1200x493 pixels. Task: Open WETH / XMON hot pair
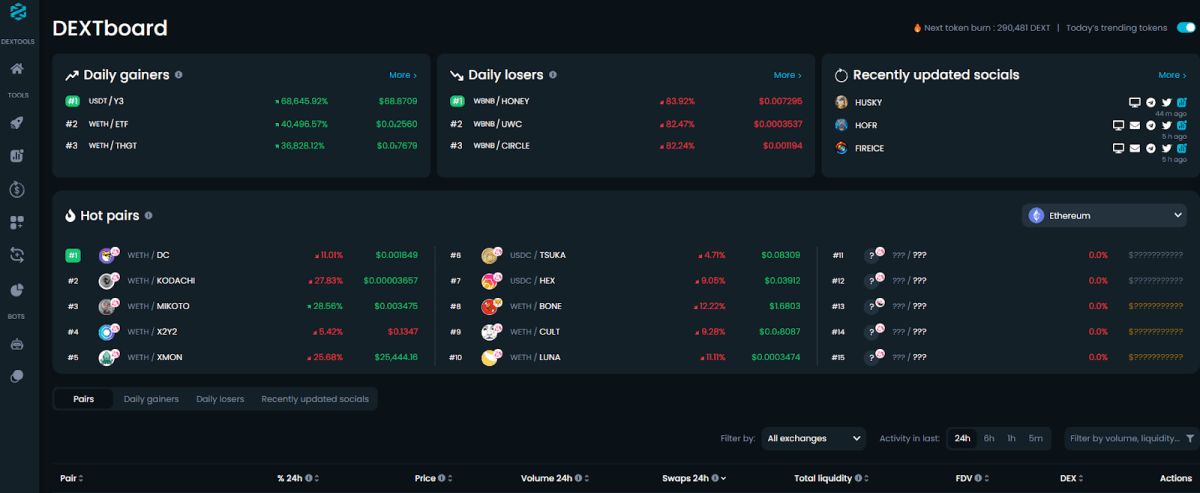pyautogui.click(x=154, y=357)
